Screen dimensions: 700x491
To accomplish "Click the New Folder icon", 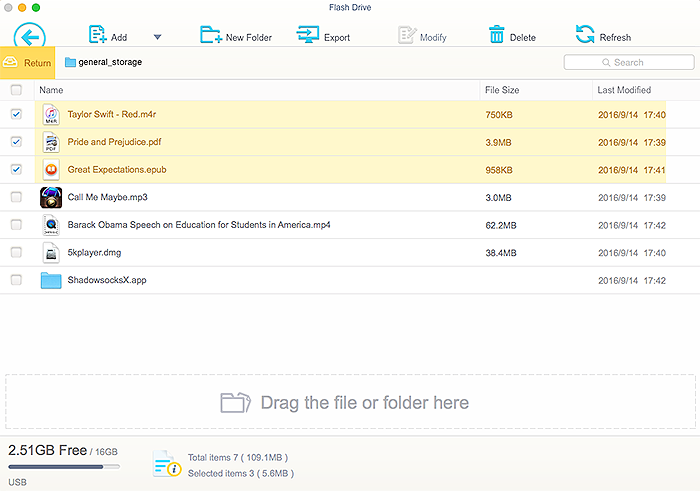I will pyautogui.click(x=211, y=34).
